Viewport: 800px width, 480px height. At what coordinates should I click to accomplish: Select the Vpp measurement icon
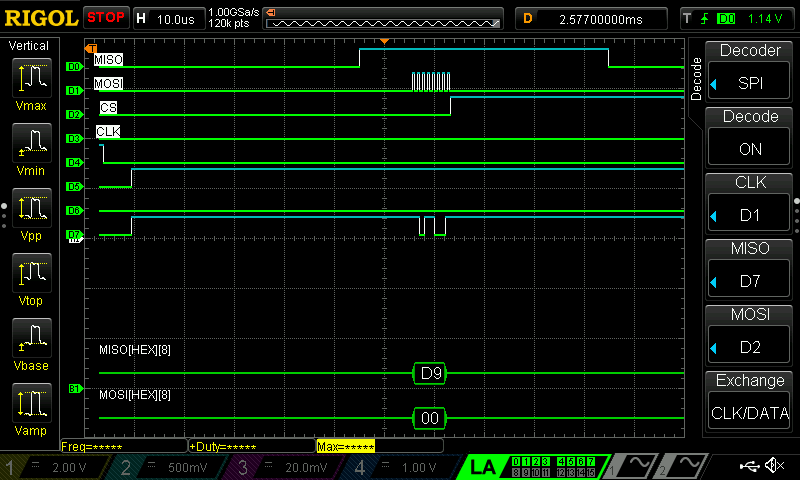32,208
